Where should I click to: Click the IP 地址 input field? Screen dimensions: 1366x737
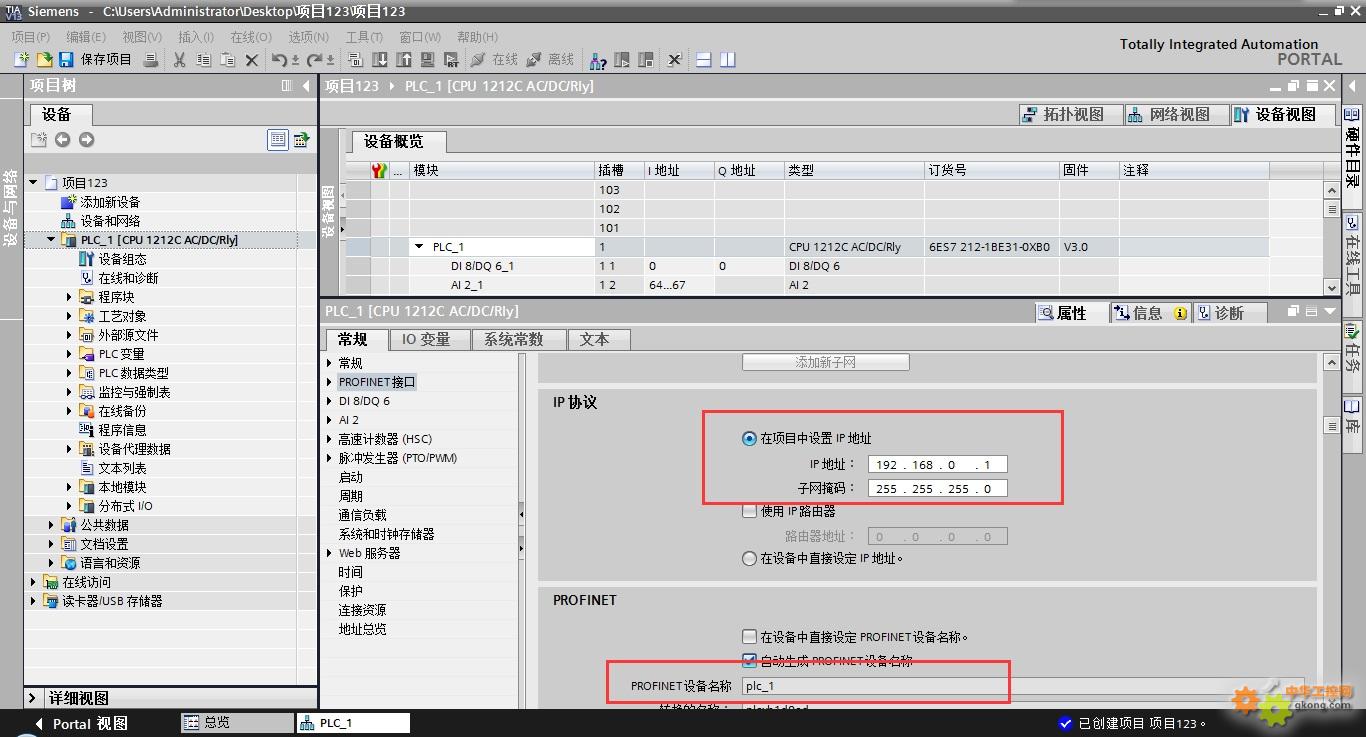click(x=937, y=464)
